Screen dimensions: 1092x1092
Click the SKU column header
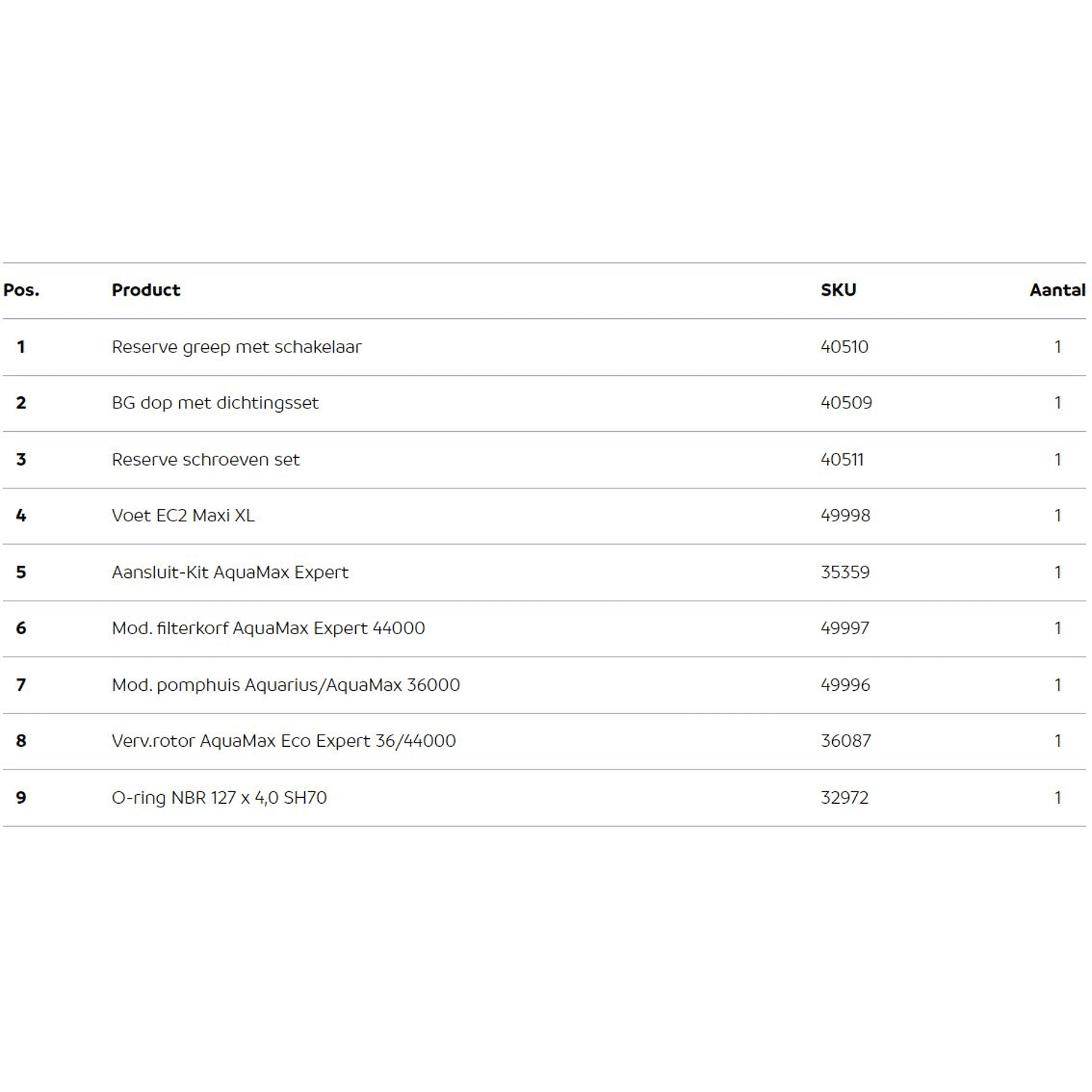coord(838,290)
